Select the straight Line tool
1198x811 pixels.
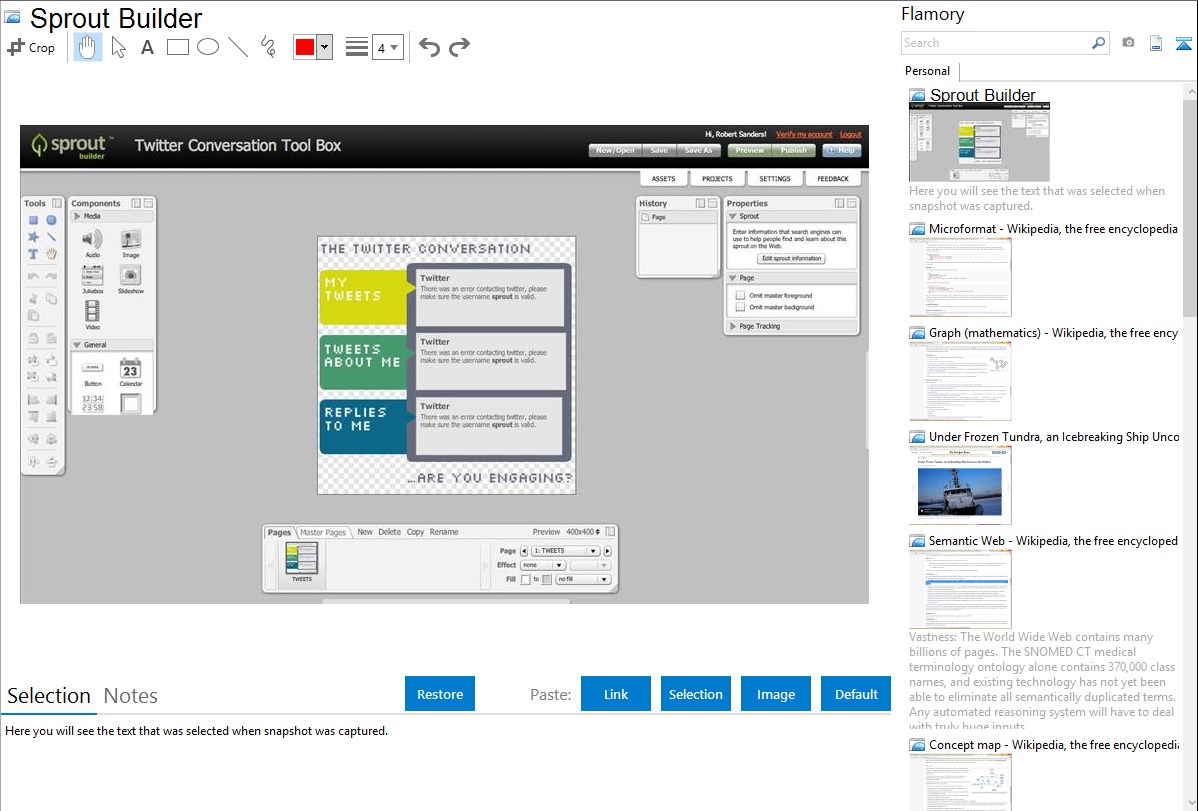click(x=238, y=47)
